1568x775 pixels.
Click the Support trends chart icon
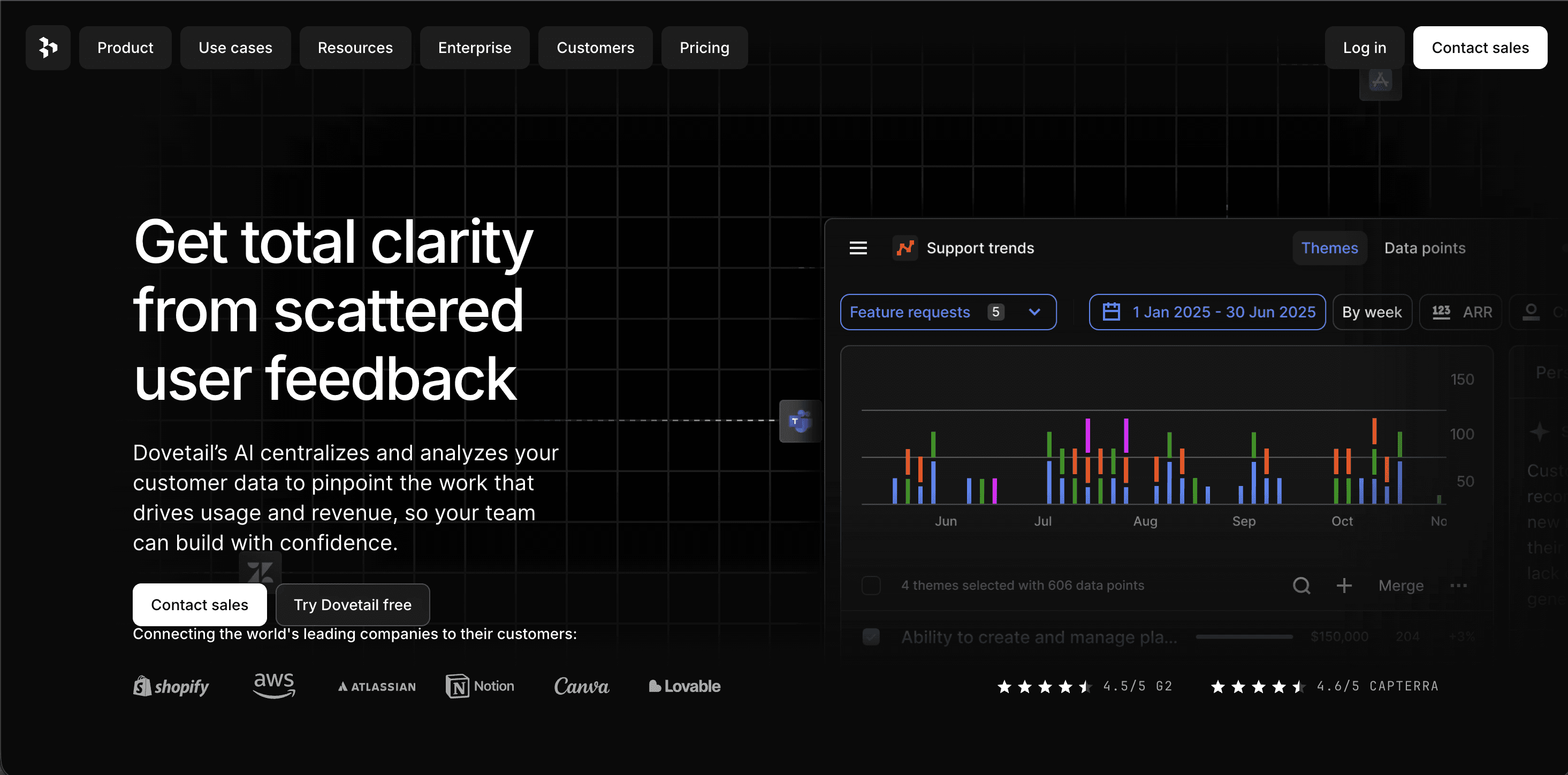[x=905, y=248]
